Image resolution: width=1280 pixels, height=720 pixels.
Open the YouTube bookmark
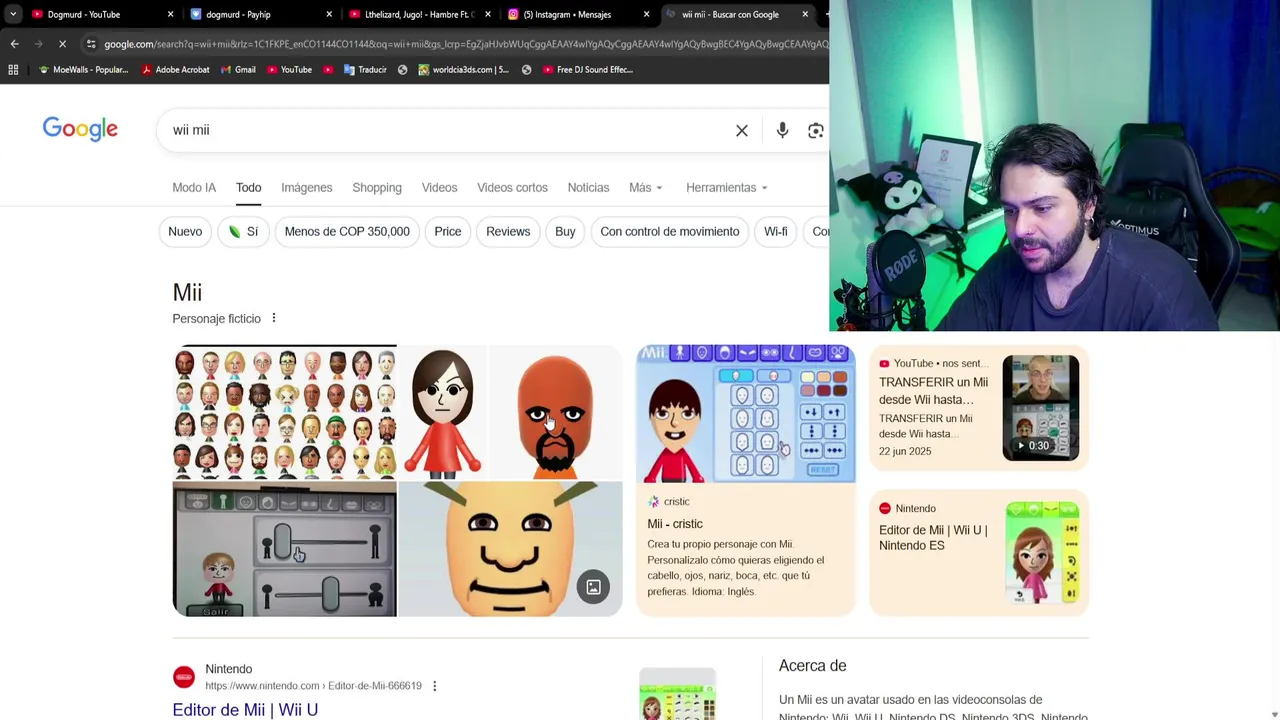pos(289,70)
